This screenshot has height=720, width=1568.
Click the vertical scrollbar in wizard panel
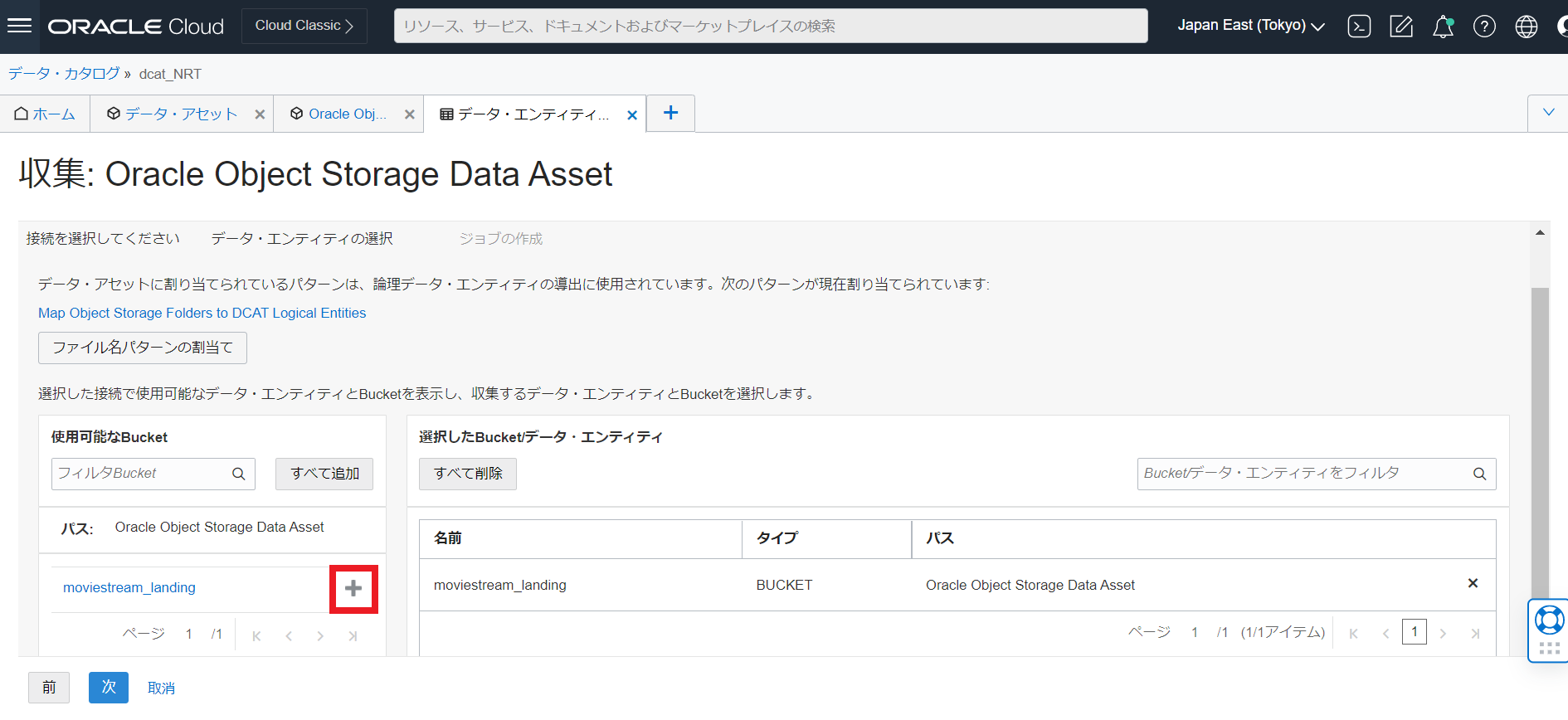pyautogui.click(x=1540, y=440)
